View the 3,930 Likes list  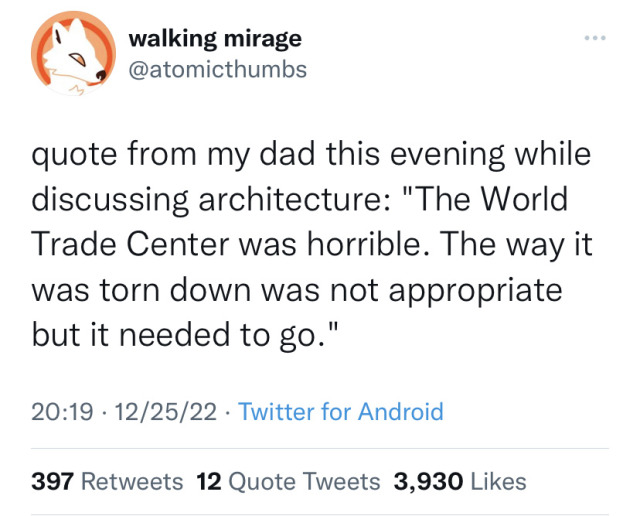click(x=460, y=481)
